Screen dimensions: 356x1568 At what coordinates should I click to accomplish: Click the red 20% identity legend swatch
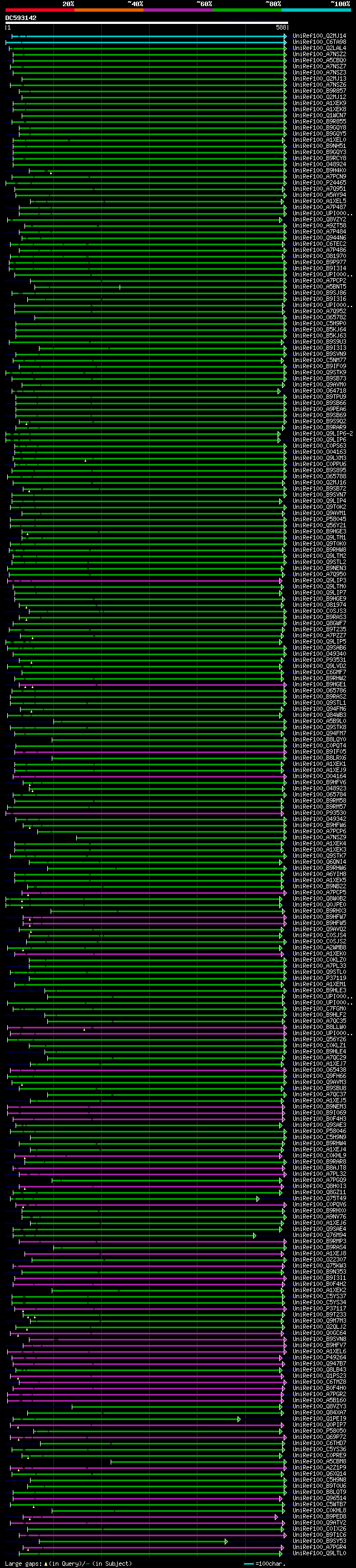pos(40,11)
